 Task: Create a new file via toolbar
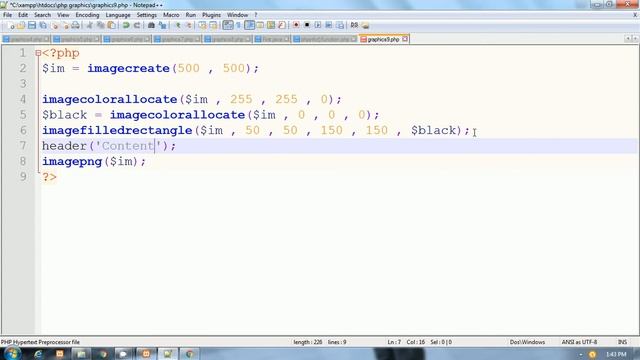coord(11,25)
